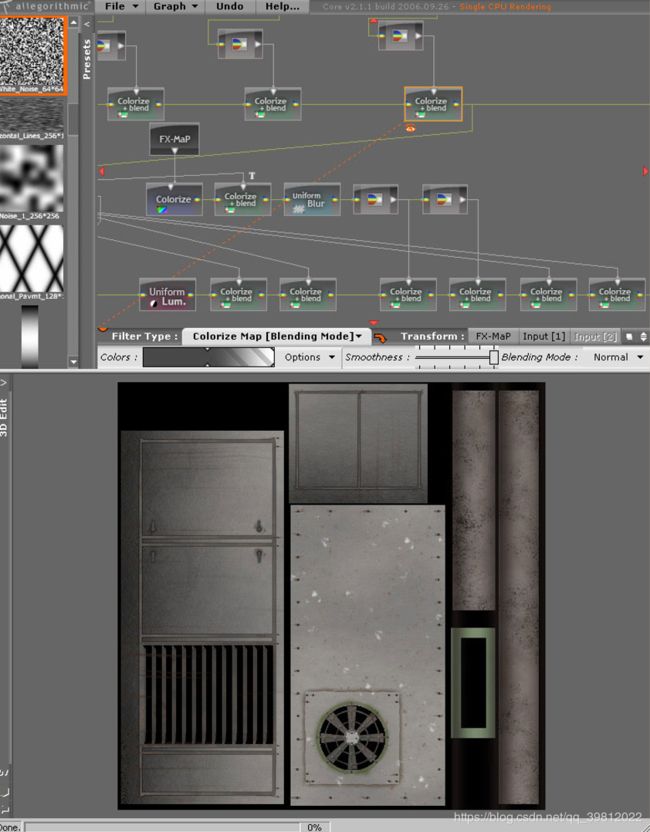Select the second Colorize + blend after Uniform Lum.
This screenshot has height=832, width=650.
point(308,295)
